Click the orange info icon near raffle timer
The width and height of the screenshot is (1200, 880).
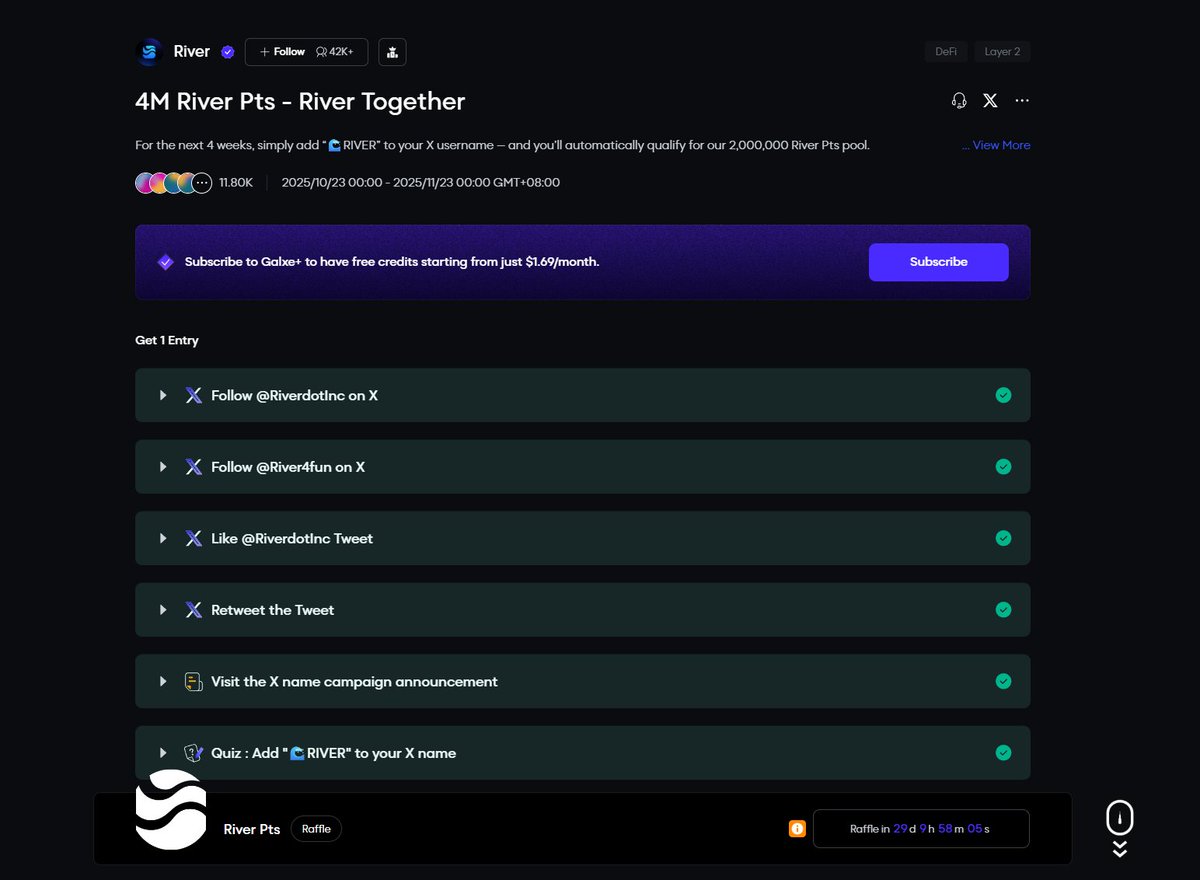(x=797, y=829)
